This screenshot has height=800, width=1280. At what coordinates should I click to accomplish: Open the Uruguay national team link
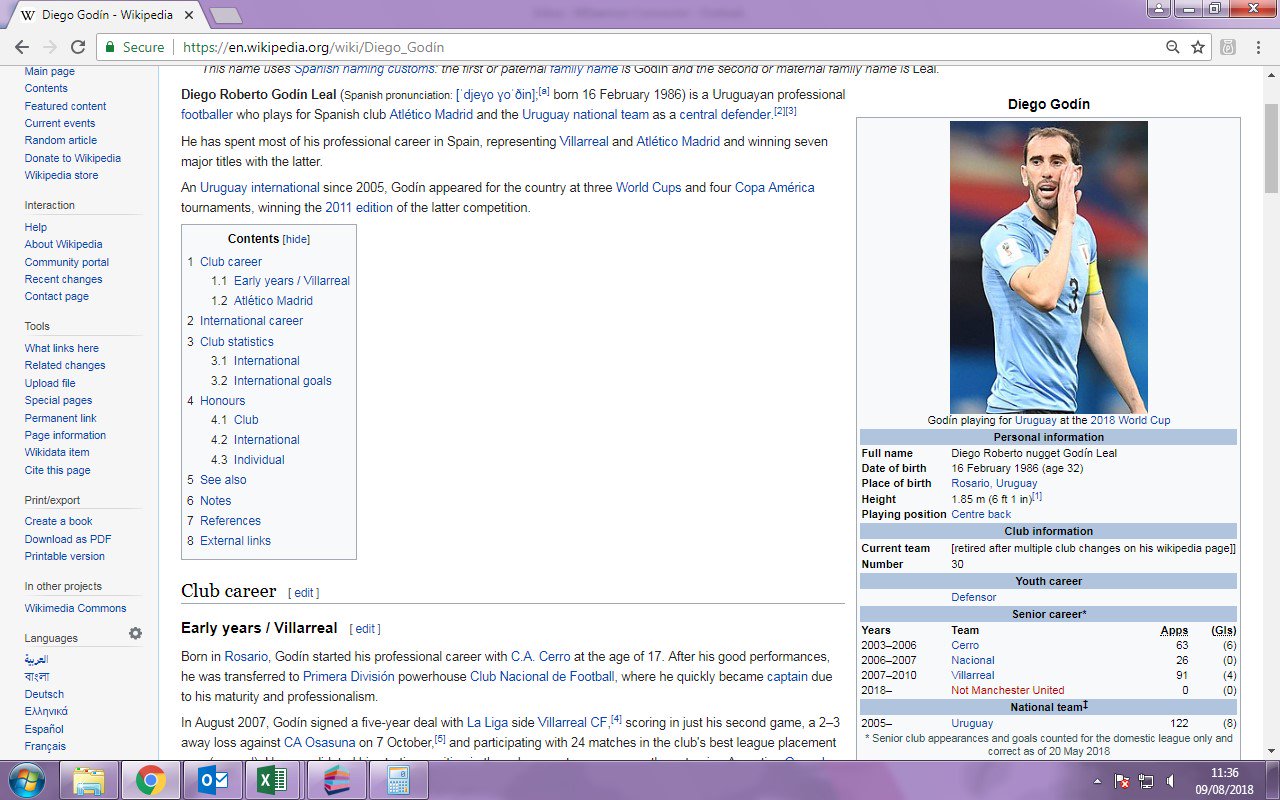tap(586, 114)
